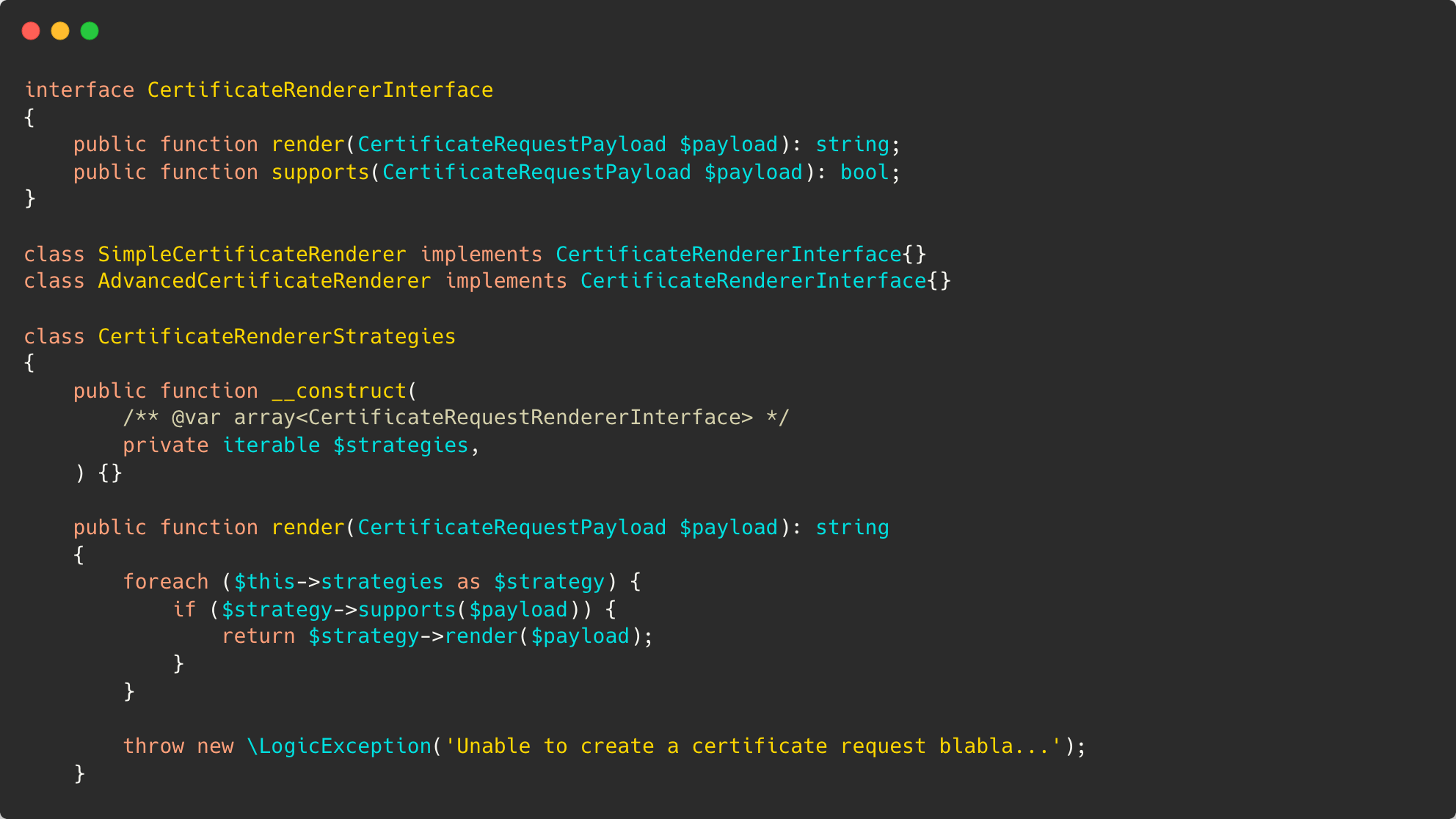Viewport: 1456px width, 819px height.
Task: Click the 'Unable to create' string literal
Action: click(753, 746)
